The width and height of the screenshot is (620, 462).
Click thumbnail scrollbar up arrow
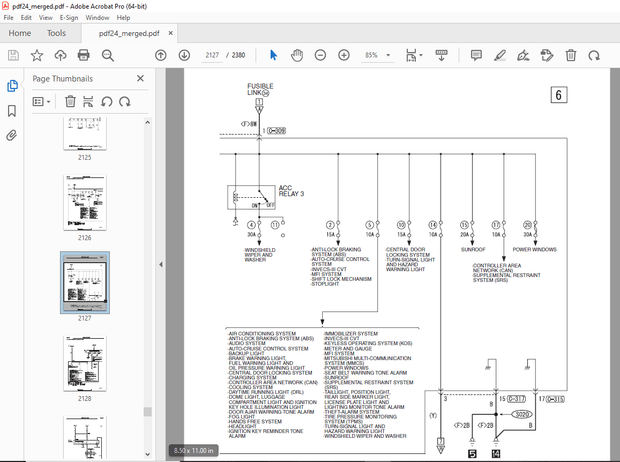pos(147,123)
